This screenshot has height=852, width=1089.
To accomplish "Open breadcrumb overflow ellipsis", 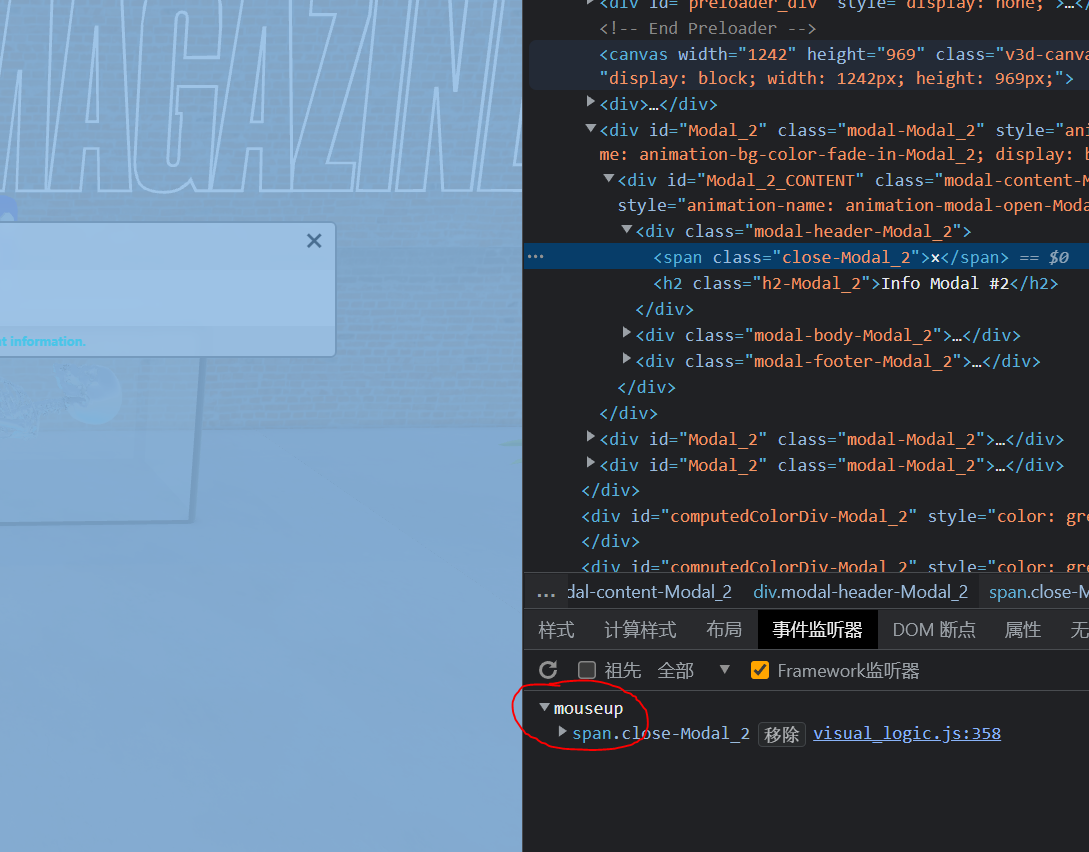I will tap(546, 592).
